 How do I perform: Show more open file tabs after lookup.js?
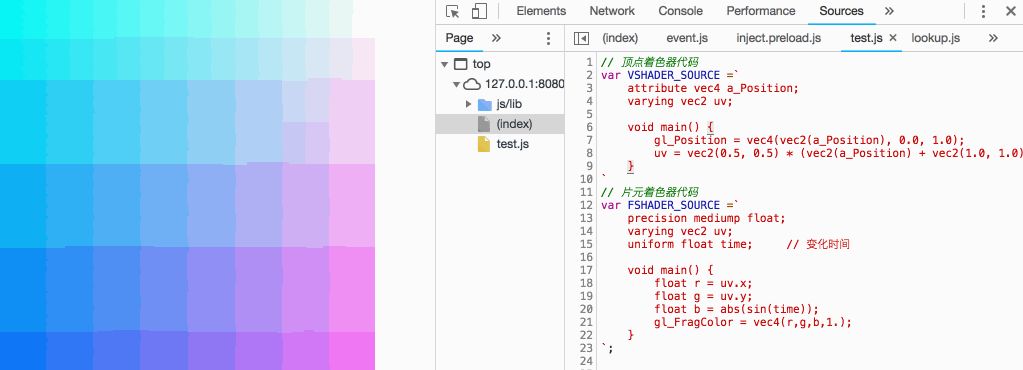(993, 39)
